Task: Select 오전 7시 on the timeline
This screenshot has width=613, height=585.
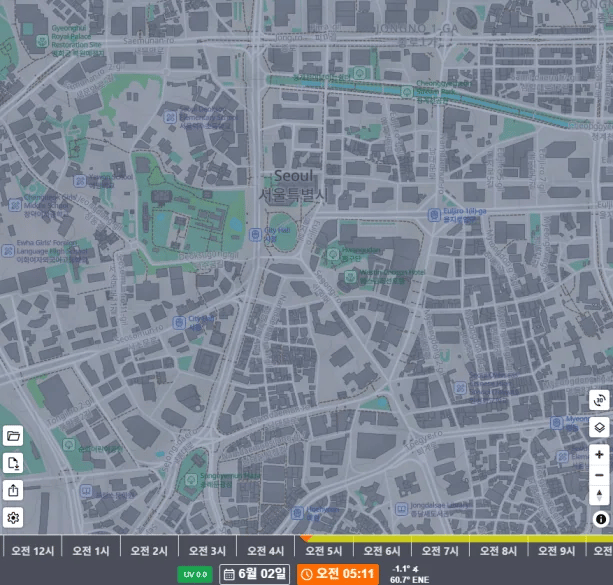Action: pos(440,551)
